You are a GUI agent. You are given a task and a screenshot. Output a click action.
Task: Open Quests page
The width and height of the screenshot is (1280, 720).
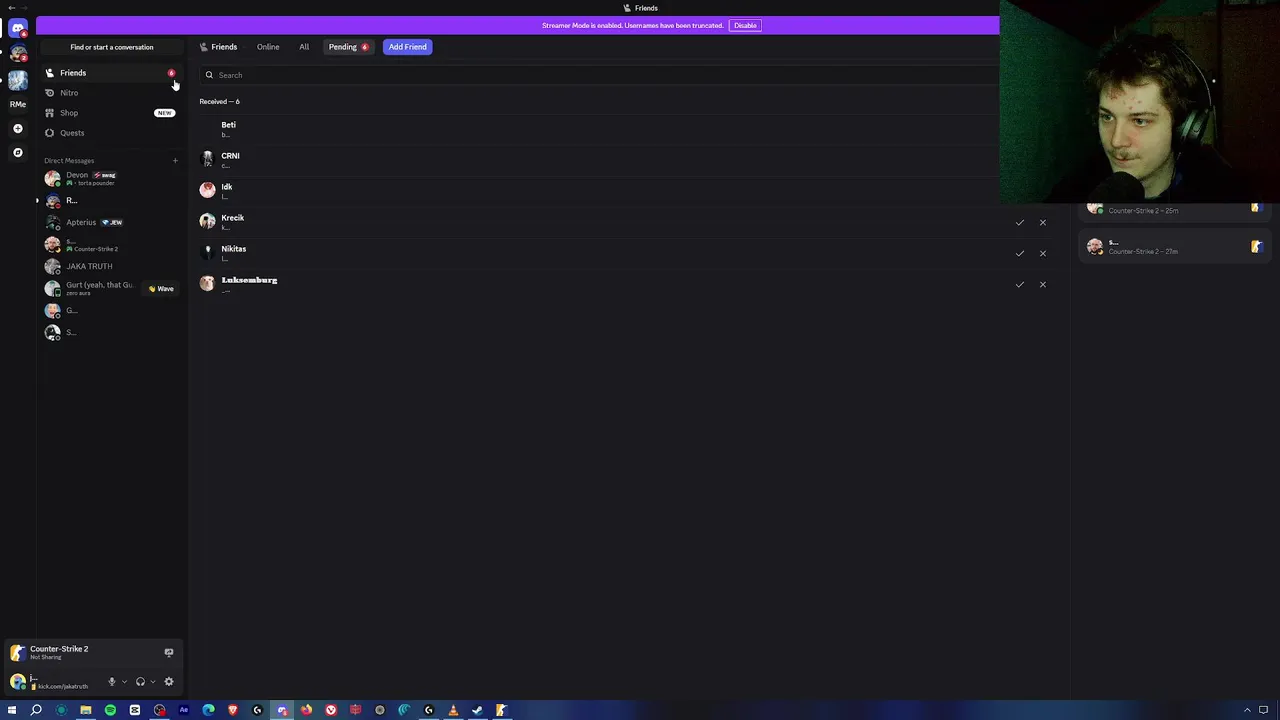click(x=111, y=133)
